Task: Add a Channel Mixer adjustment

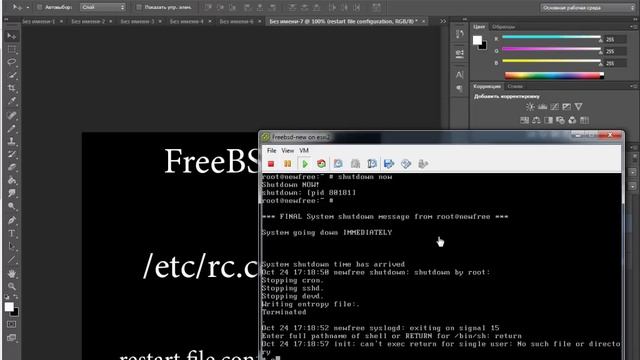Action: coord(572,120)
